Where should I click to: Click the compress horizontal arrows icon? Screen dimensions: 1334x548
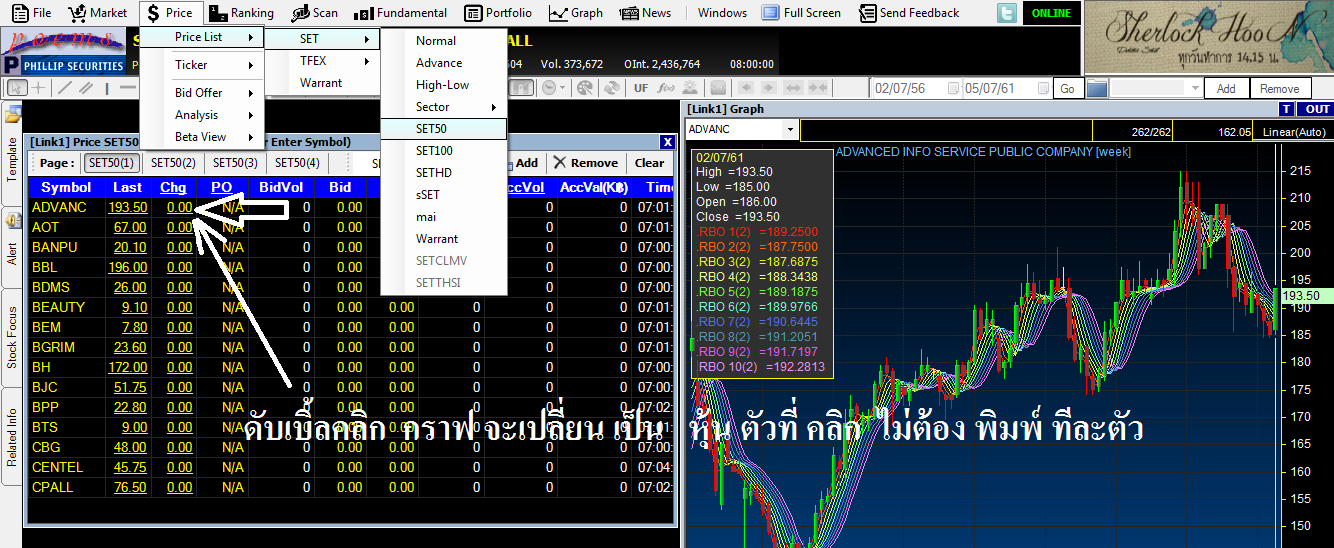click(x=818, y=88)
